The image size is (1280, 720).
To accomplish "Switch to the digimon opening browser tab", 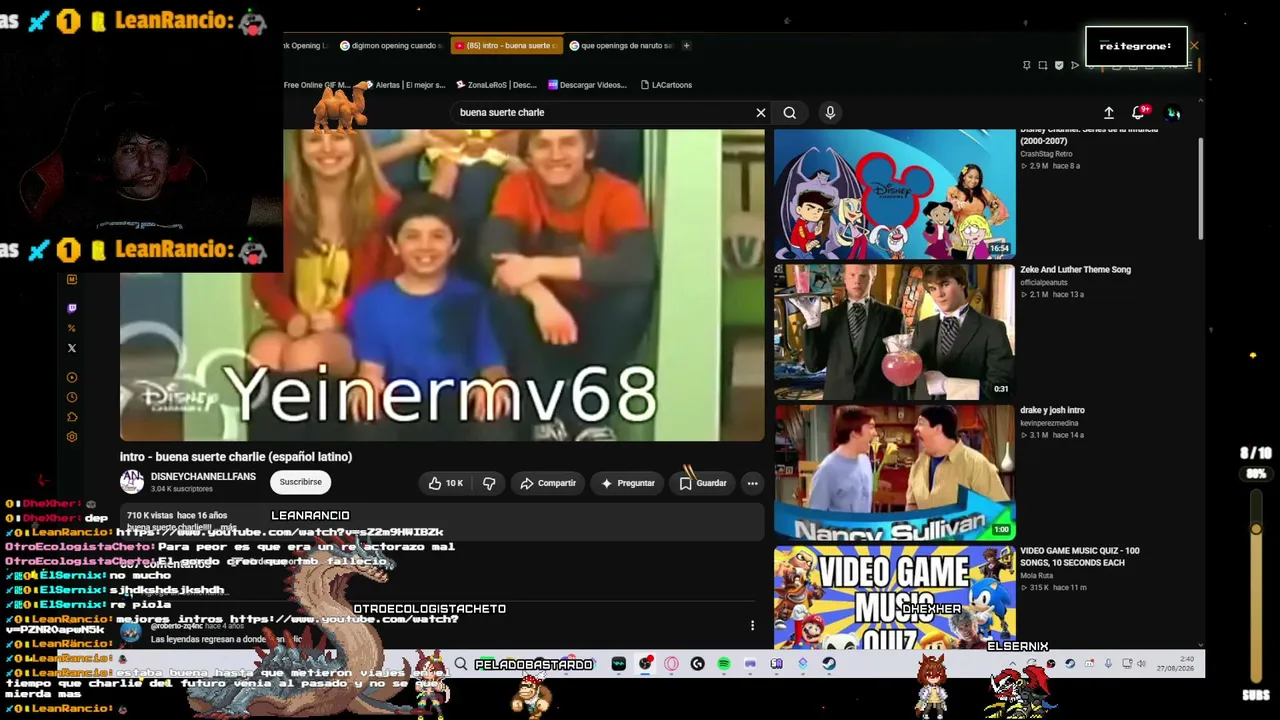I will (x=390, y=45).
